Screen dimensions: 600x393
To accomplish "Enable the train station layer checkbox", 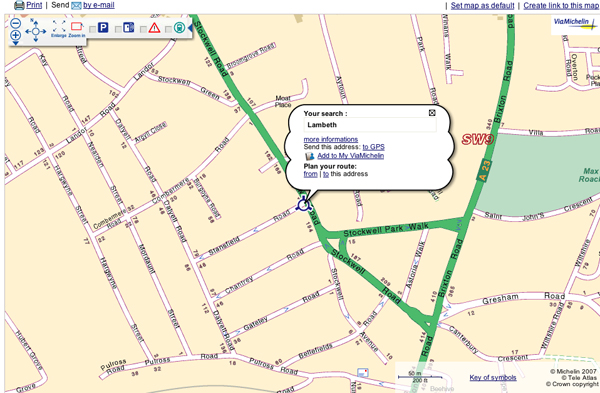I will click(x=168, y=29).
